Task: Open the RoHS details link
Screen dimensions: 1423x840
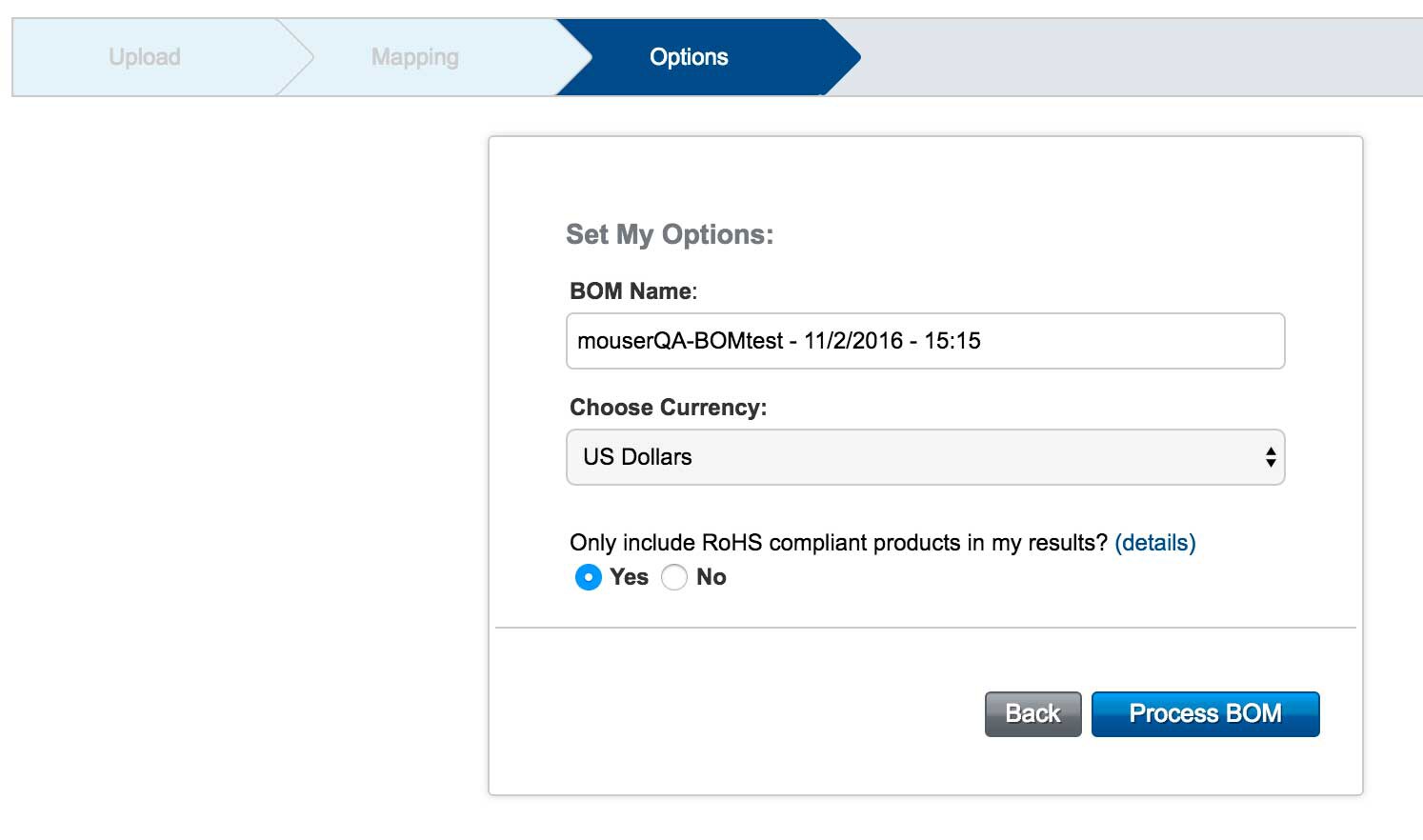Action: (1154, 543)
